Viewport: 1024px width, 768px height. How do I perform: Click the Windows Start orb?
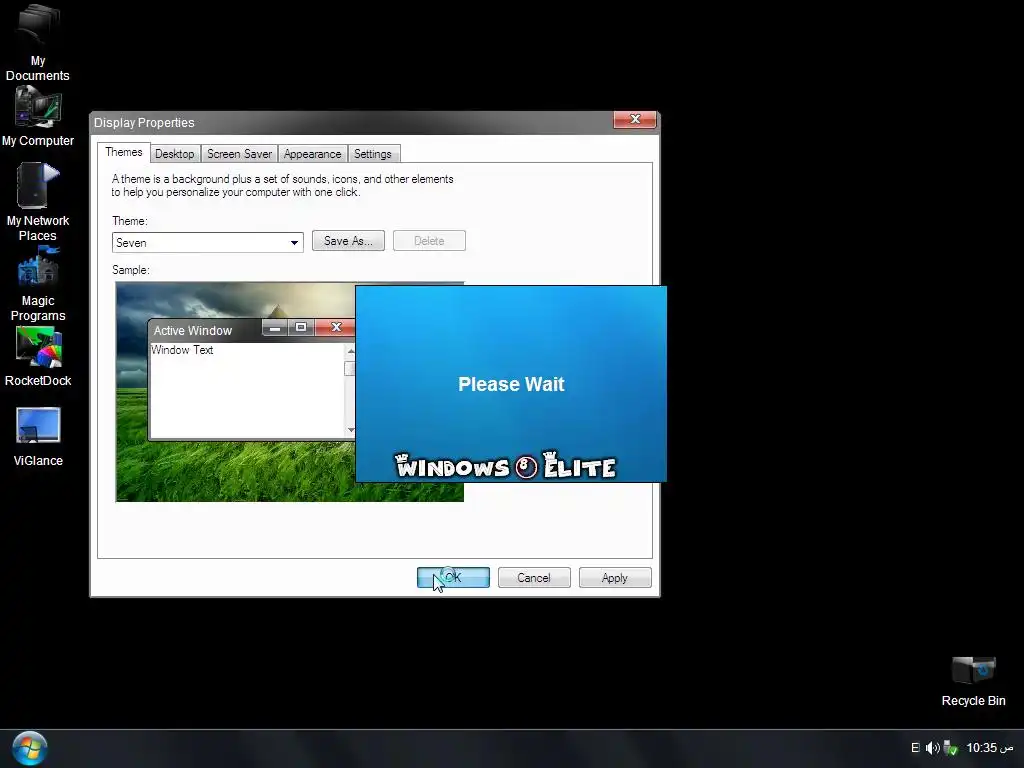point(29,748)
